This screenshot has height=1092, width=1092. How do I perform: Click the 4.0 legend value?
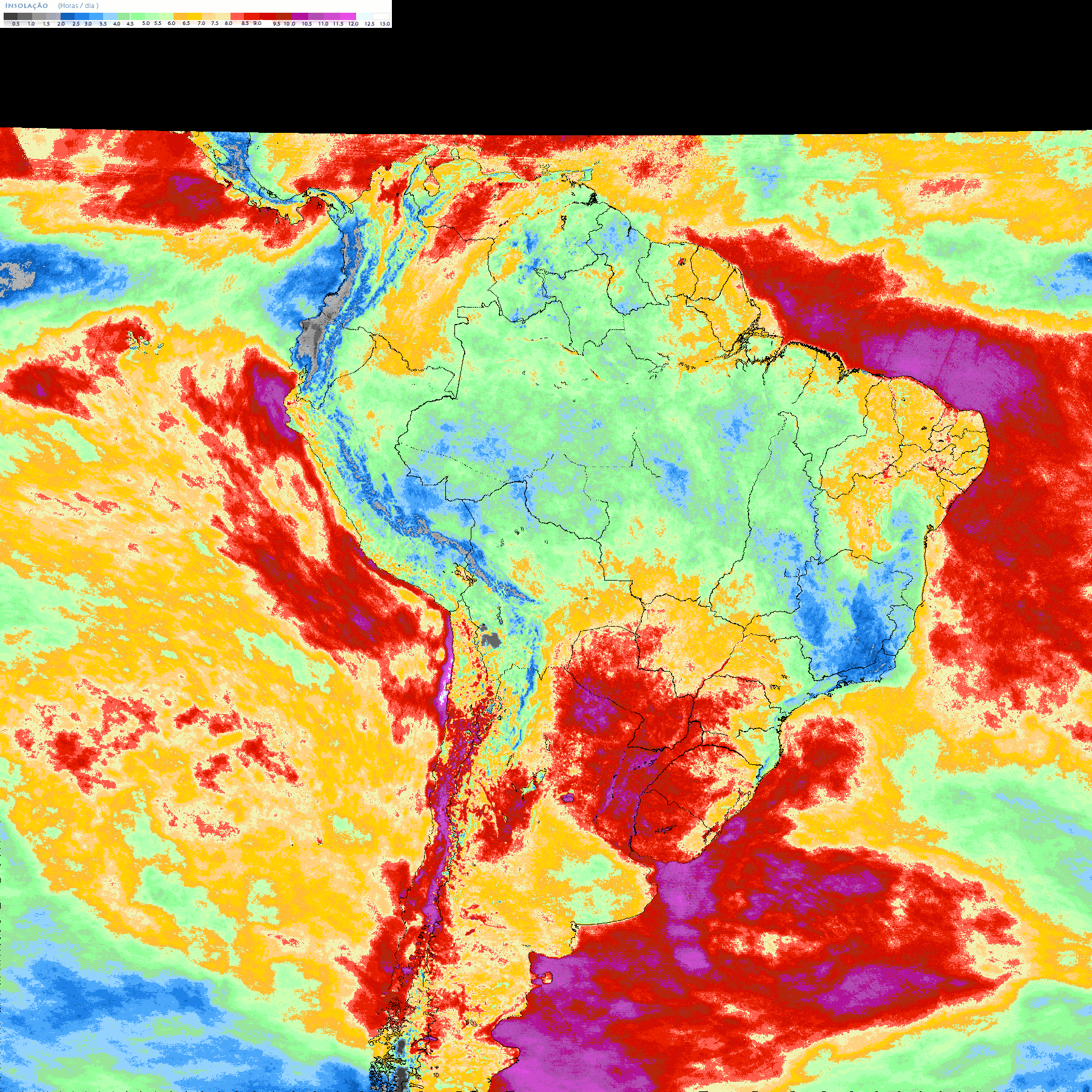point(116,24)
